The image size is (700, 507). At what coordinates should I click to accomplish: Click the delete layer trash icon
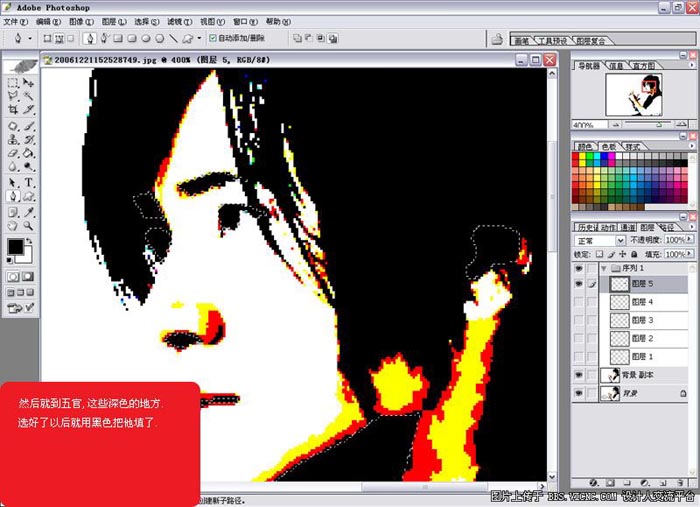[x=680, y=483]
